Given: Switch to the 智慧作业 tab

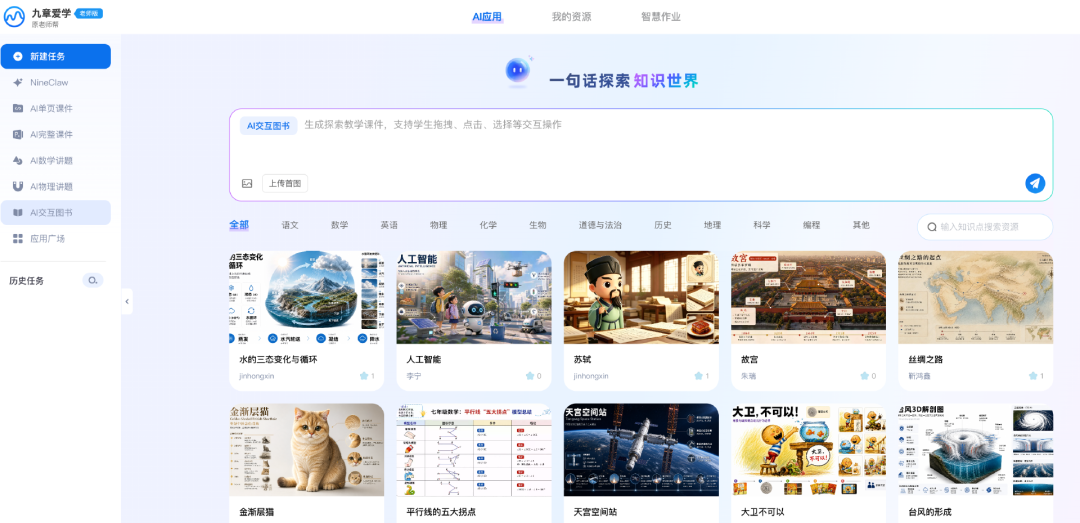Looking at the screenshot, I should [661, 17].
